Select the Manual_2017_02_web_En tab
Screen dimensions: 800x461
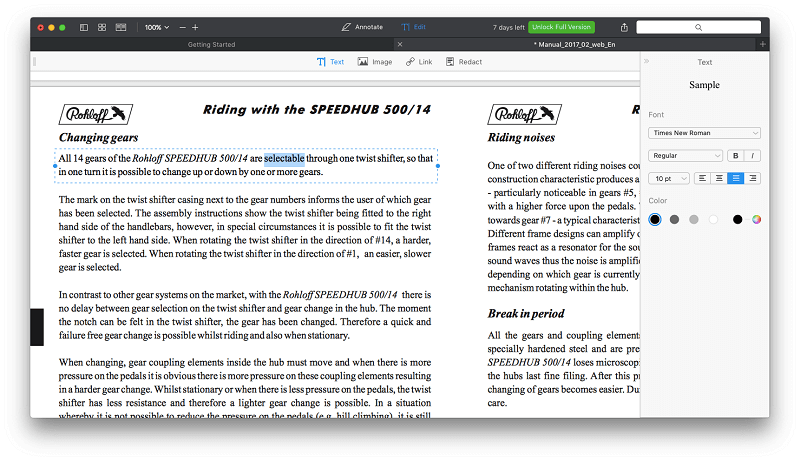(x=574, y=44)
